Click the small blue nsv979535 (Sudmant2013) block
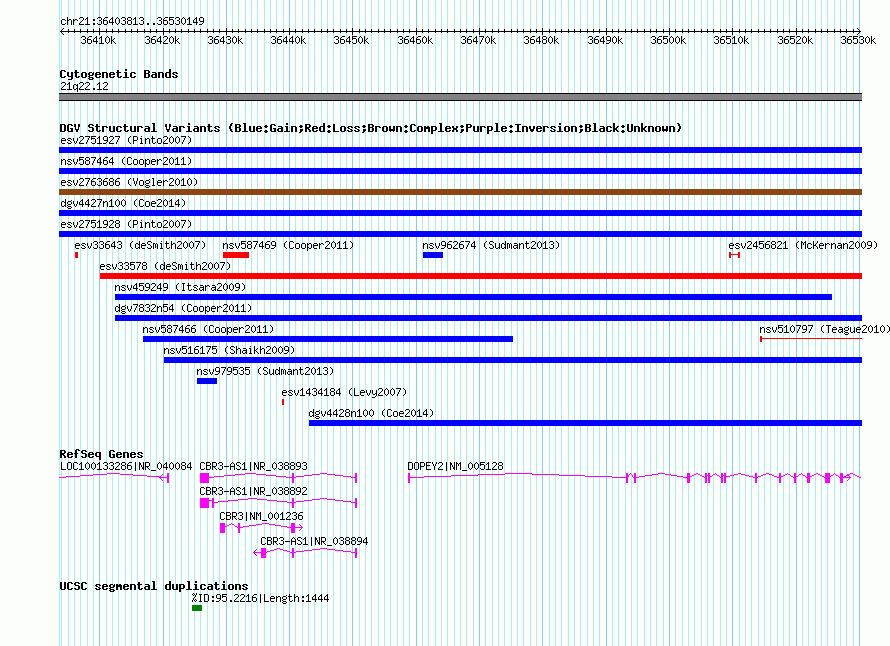The width and height of the screenshot is (890, 646). point(207,381)
